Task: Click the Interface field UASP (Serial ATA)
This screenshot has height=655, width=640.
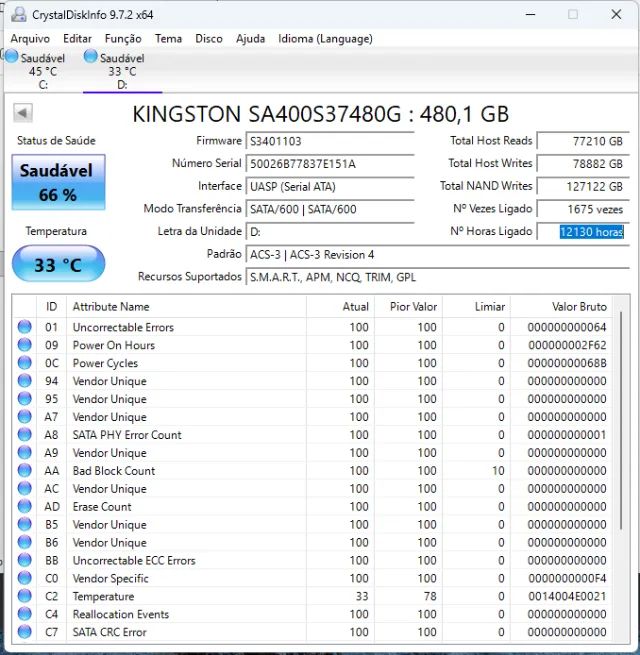Action: pos(330,186)
